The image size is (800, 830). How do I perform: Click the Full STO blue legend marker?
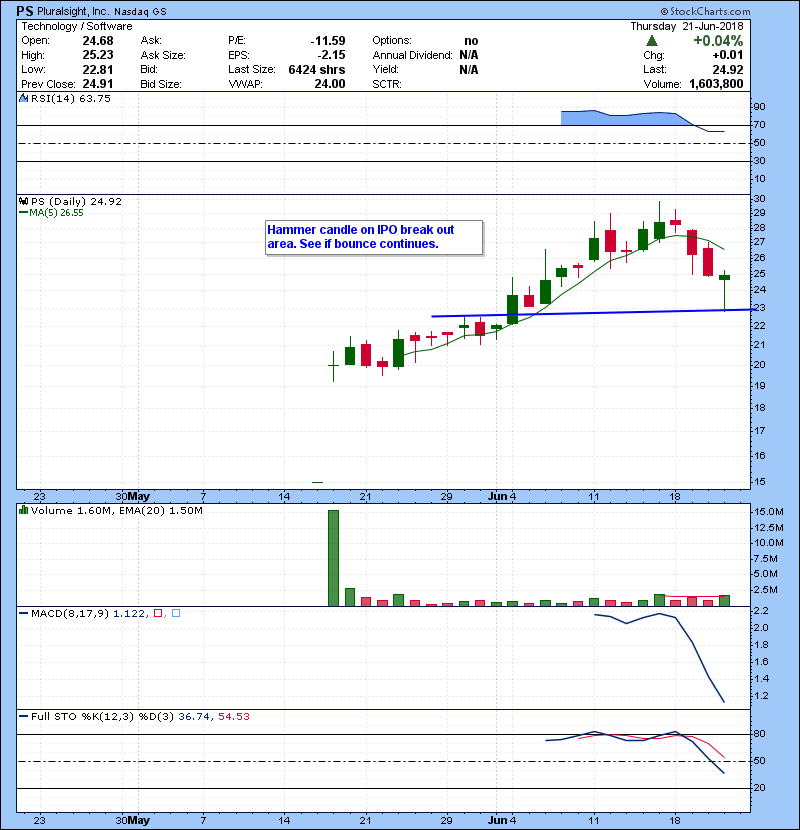click(24, 716)
